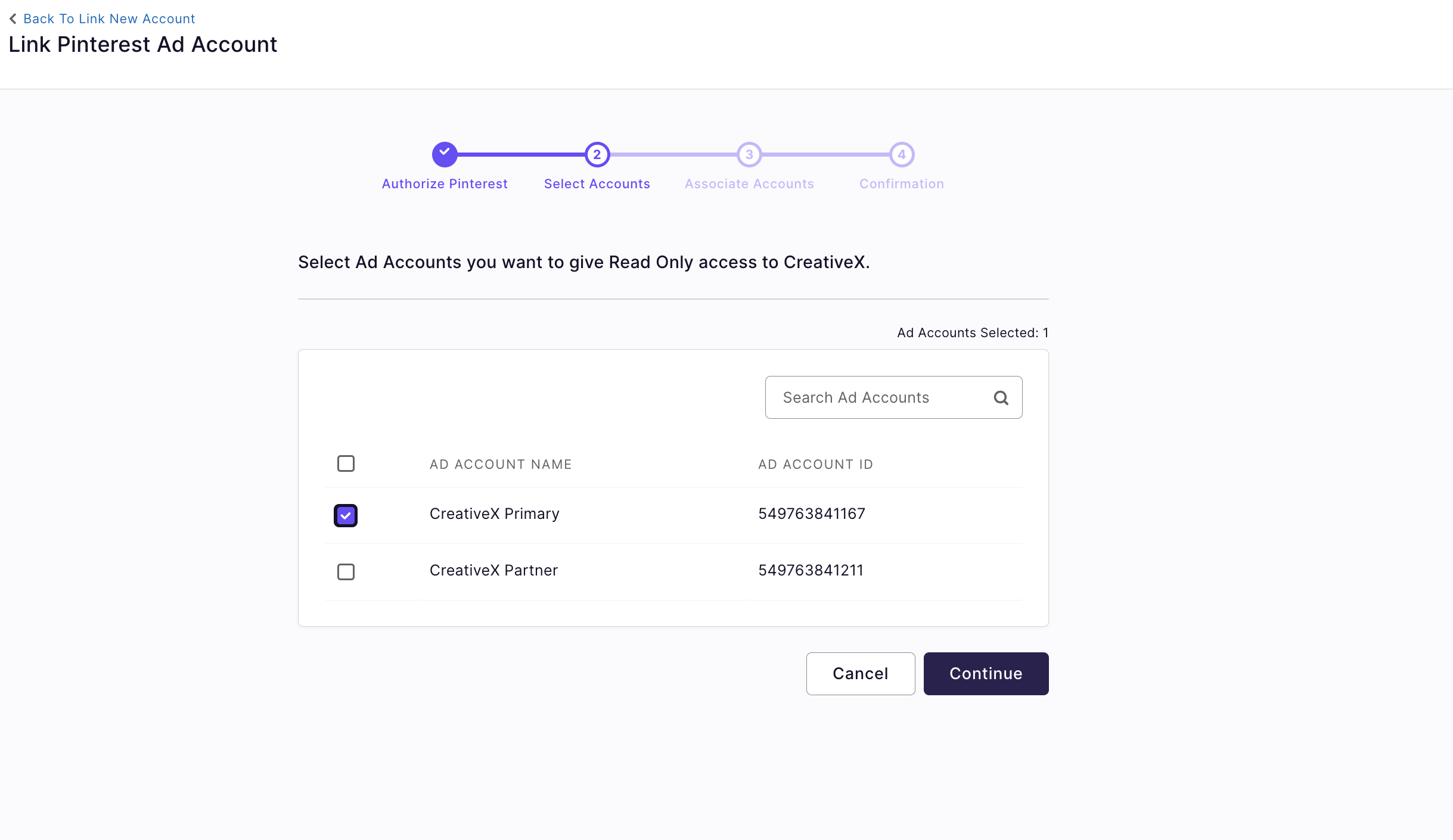Open Back To Link New Account link

click(108, 18)
